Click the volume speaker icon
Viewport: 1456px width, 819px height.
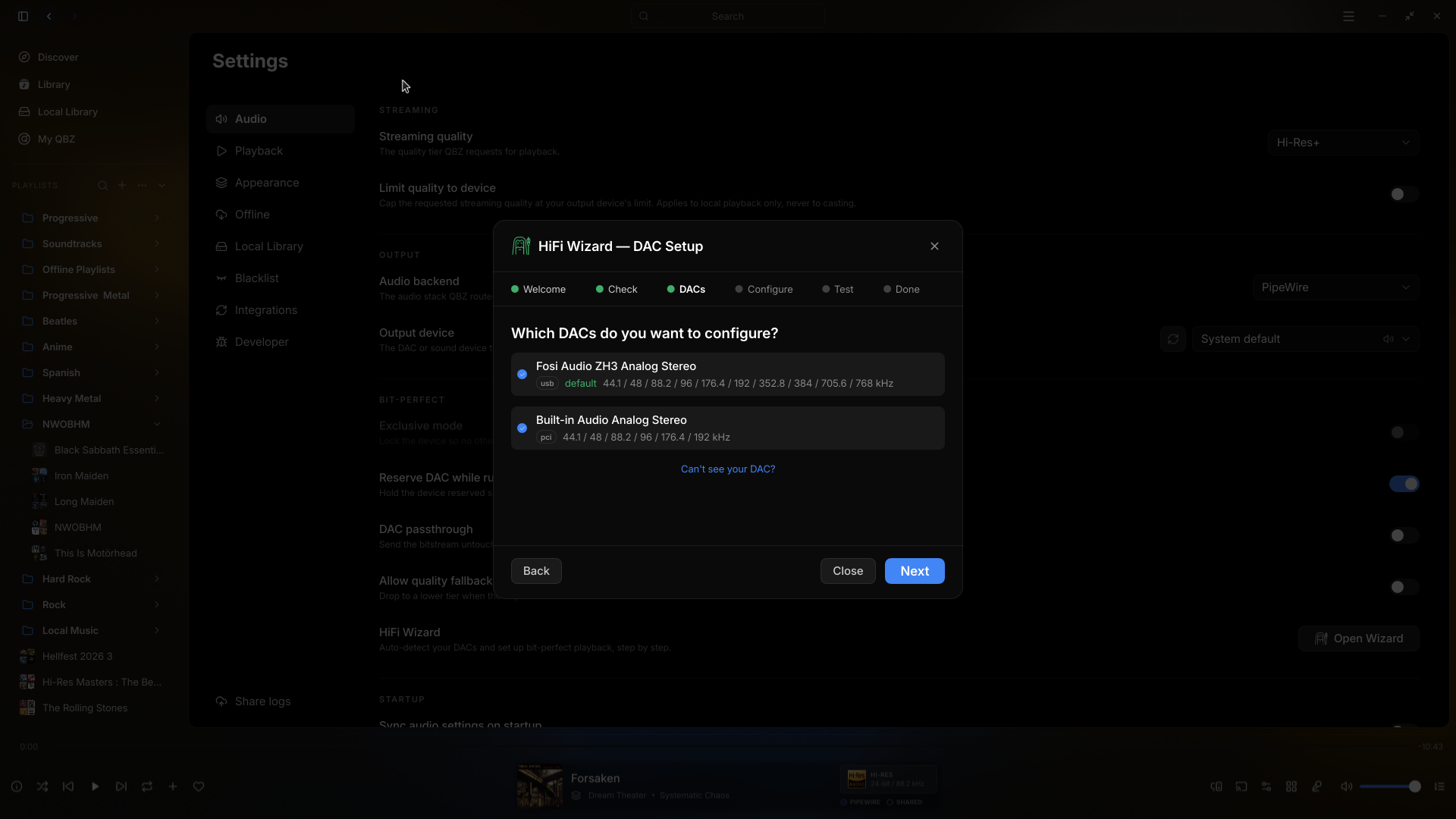[x=1346, y=786]
